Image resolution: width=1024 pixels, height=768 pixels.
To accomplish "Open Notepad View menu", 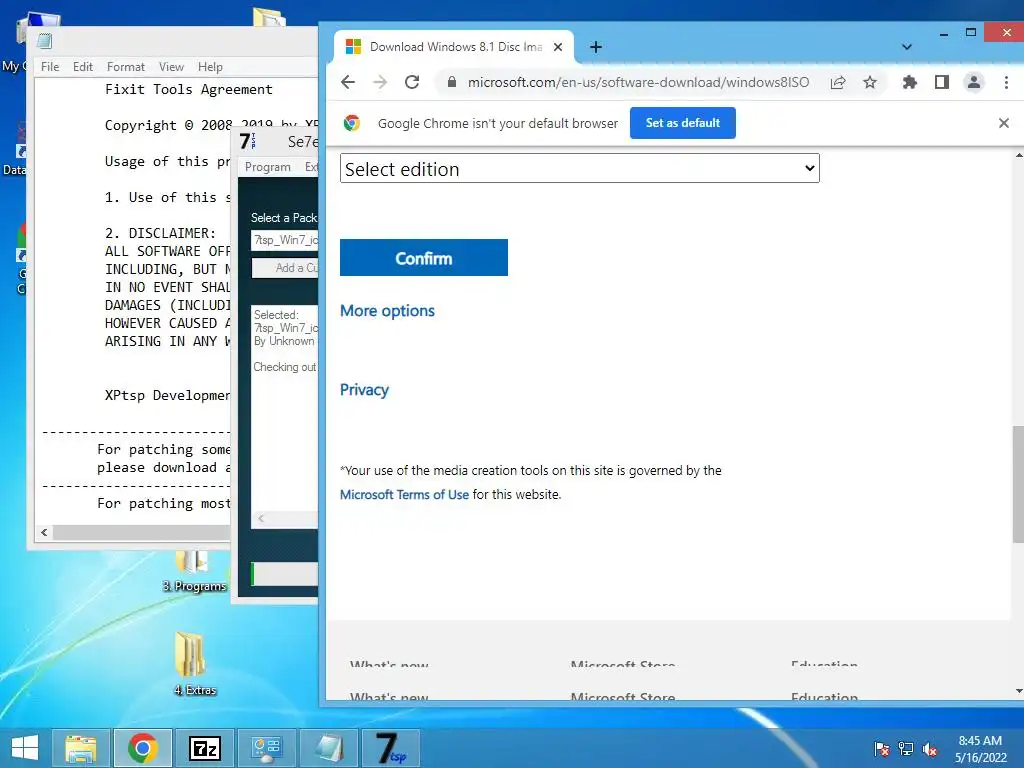I will coord(171,67).
